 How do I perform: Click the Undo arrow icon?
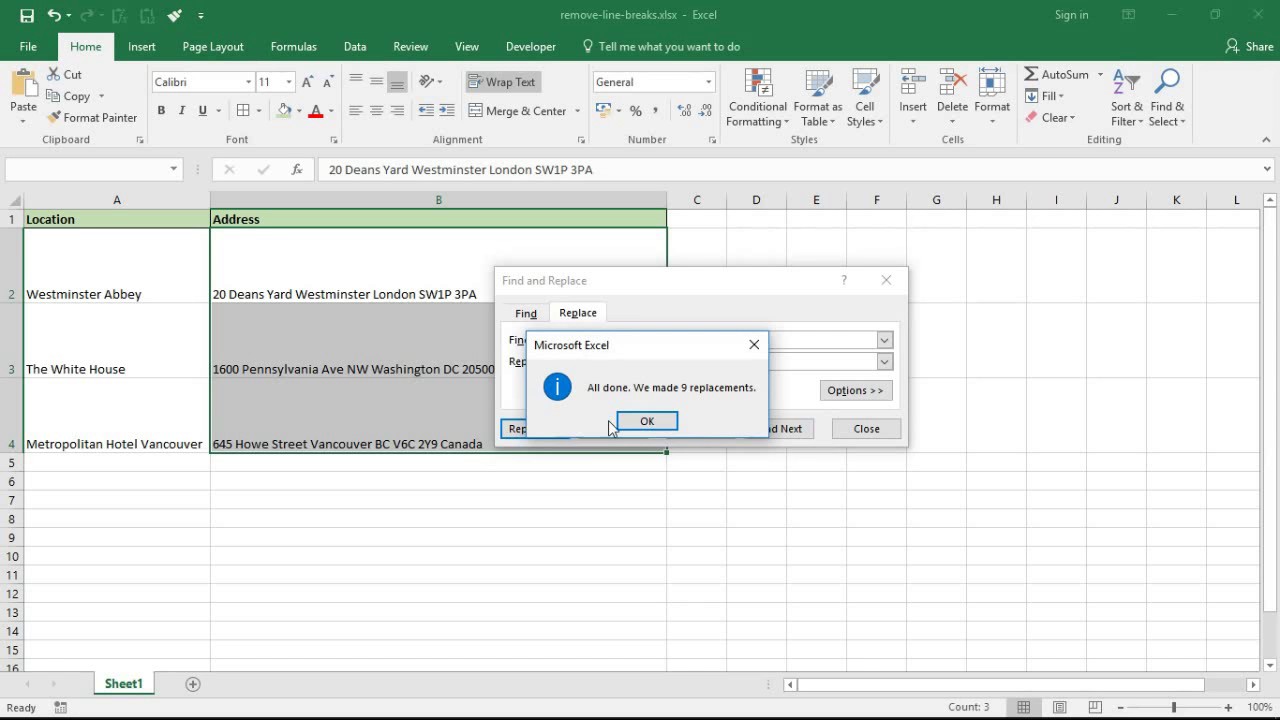(x=54, y=15)
